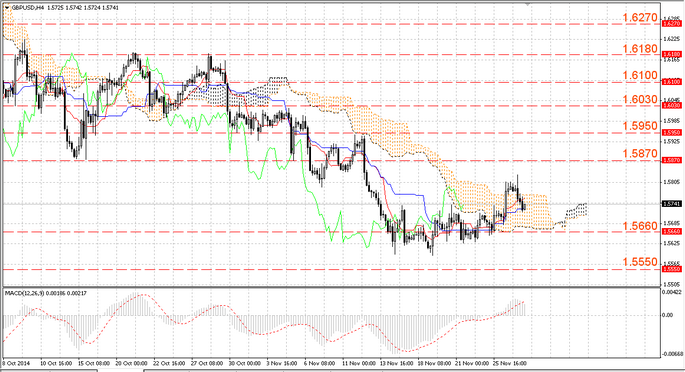
Task: Click the 20 Oct 00:00 time axis label
Action: (x=131, y=363)
